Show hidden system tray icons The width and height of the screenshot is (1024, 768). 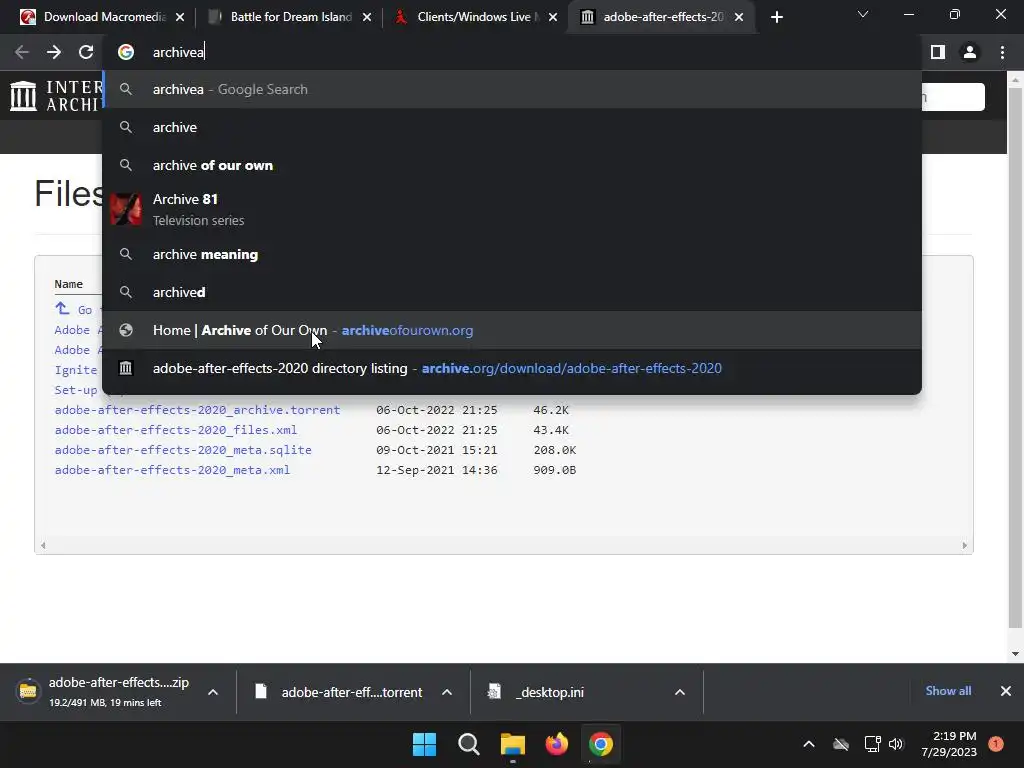[808, 744]
